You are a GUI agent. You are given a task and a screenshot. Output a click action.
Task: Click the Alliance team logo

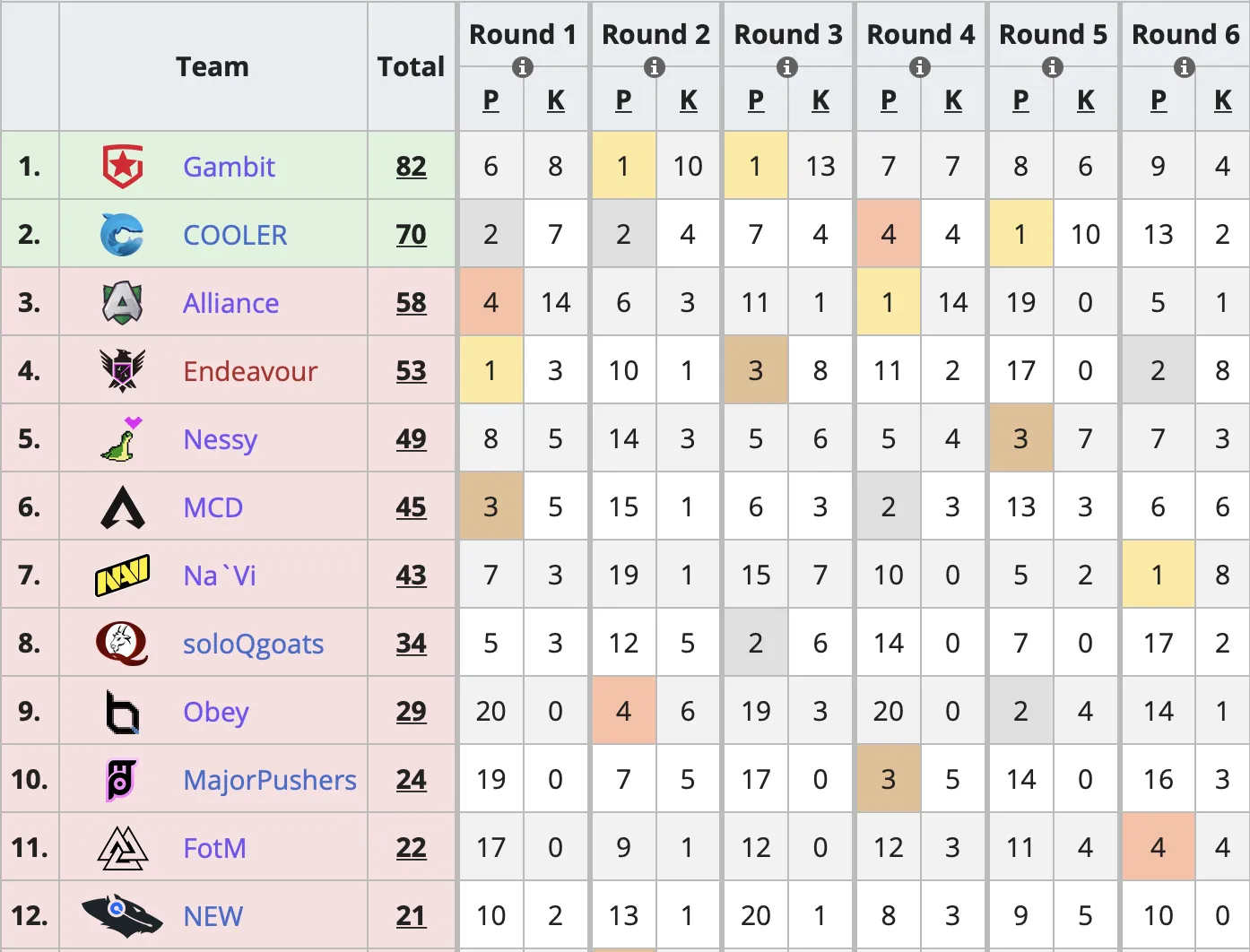coord(123,303)
